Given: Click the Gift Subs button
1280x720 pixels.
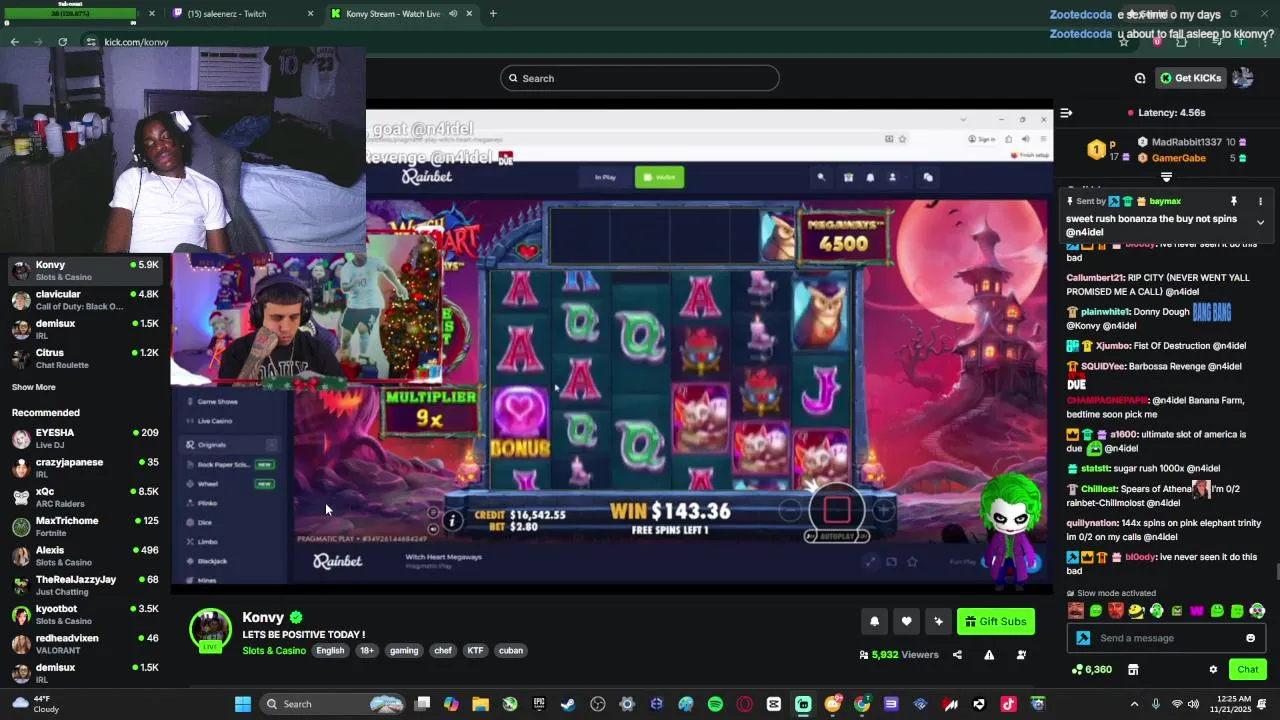Looking at the screenshot, I should pos(995,621).
